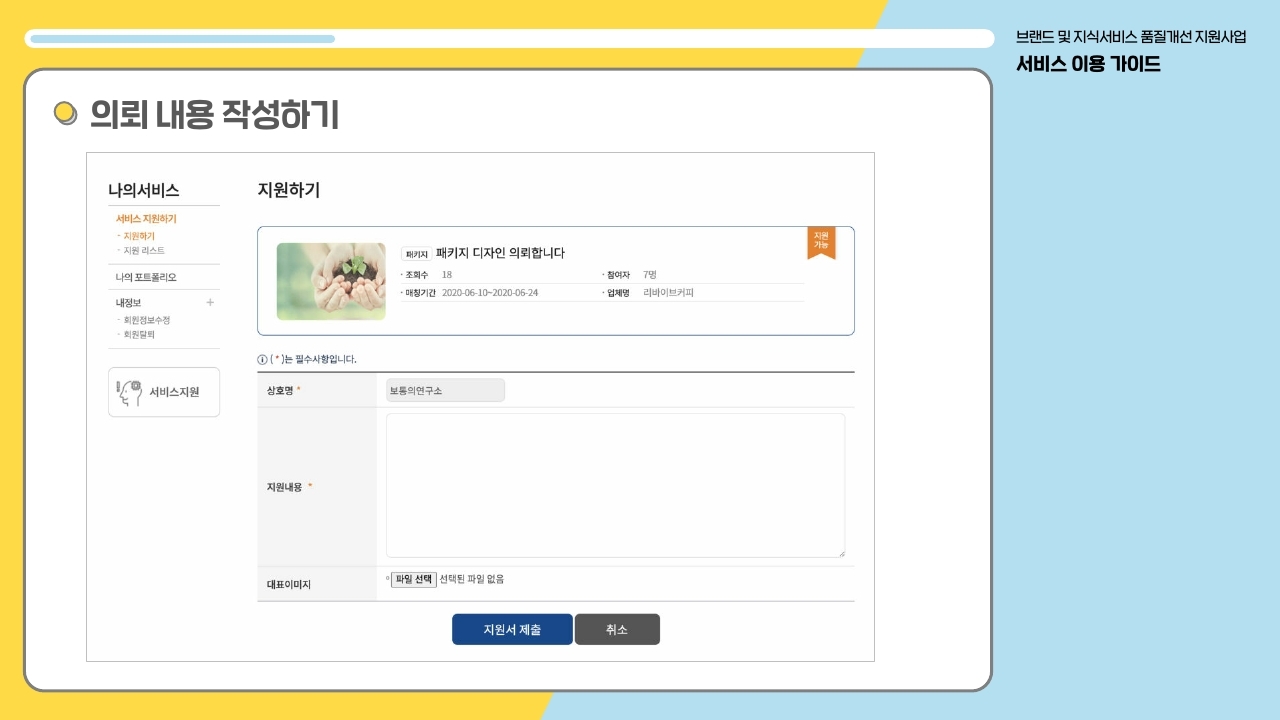The width and height of the screenshot is (1280, 720).
Task: Click the 서비스 이용 가이드 heading
Action: [1088, 65]
